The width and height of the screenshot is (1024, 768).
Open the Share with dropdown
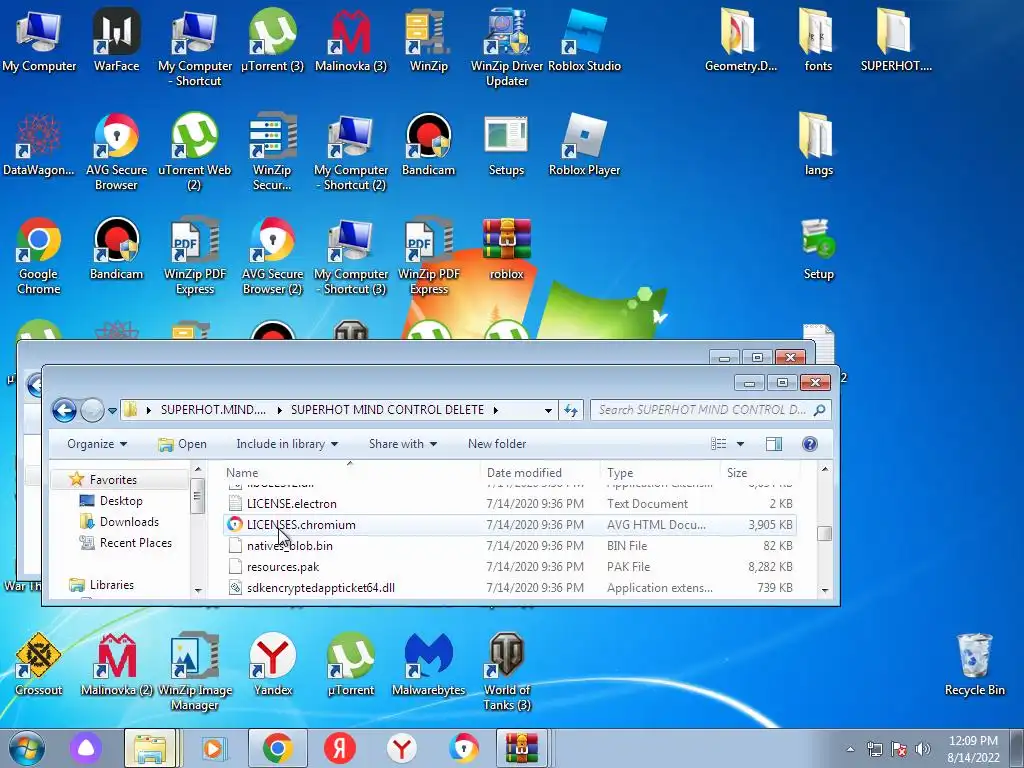coord(402,444)
